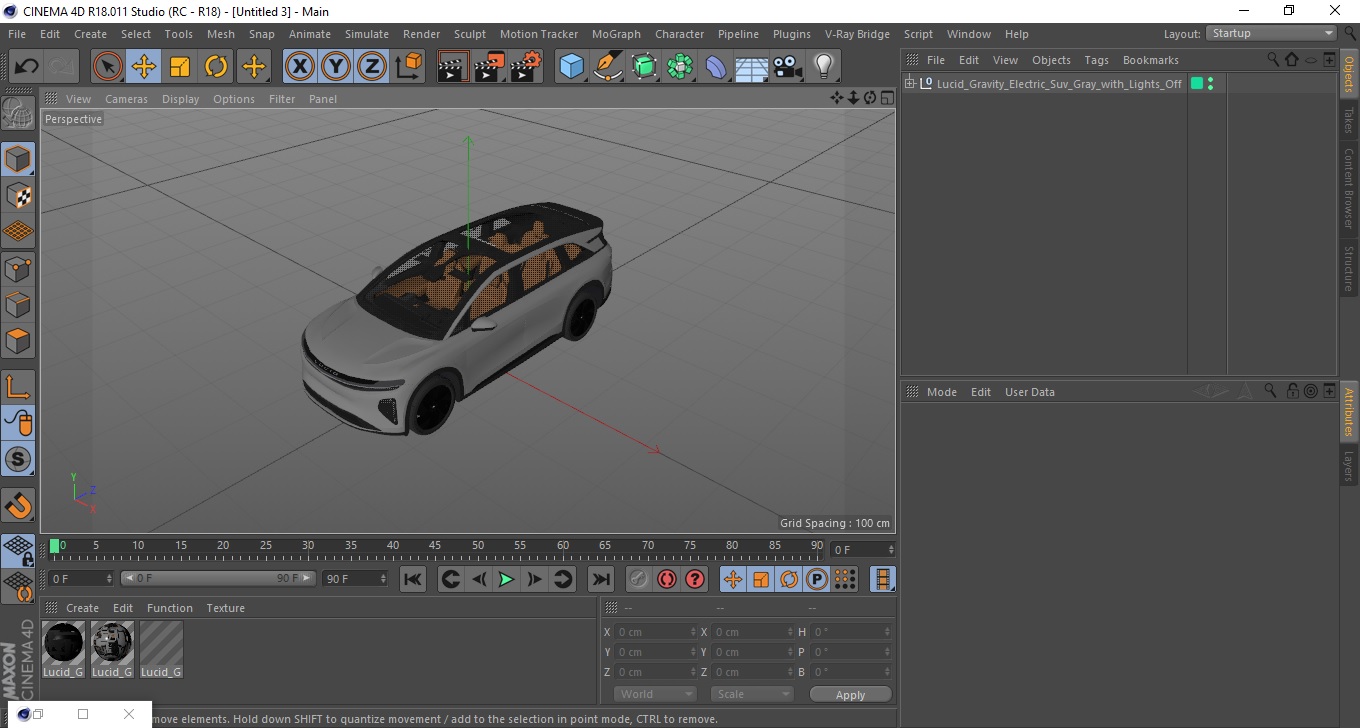1360x728 pixels.
Task: Select the first Lucid_G material thumbnail
Action: [x=63, y=649]
